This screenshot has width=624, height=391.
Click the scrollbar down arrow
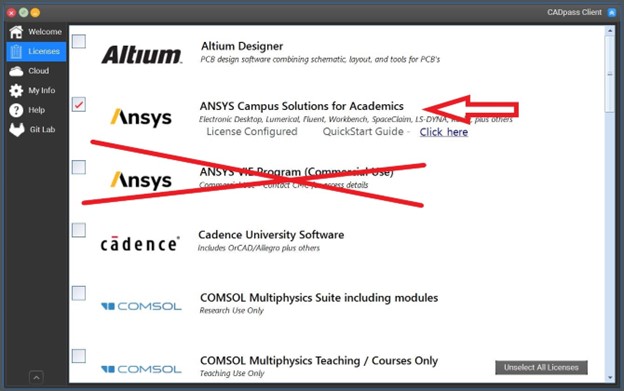pos(610,377)
